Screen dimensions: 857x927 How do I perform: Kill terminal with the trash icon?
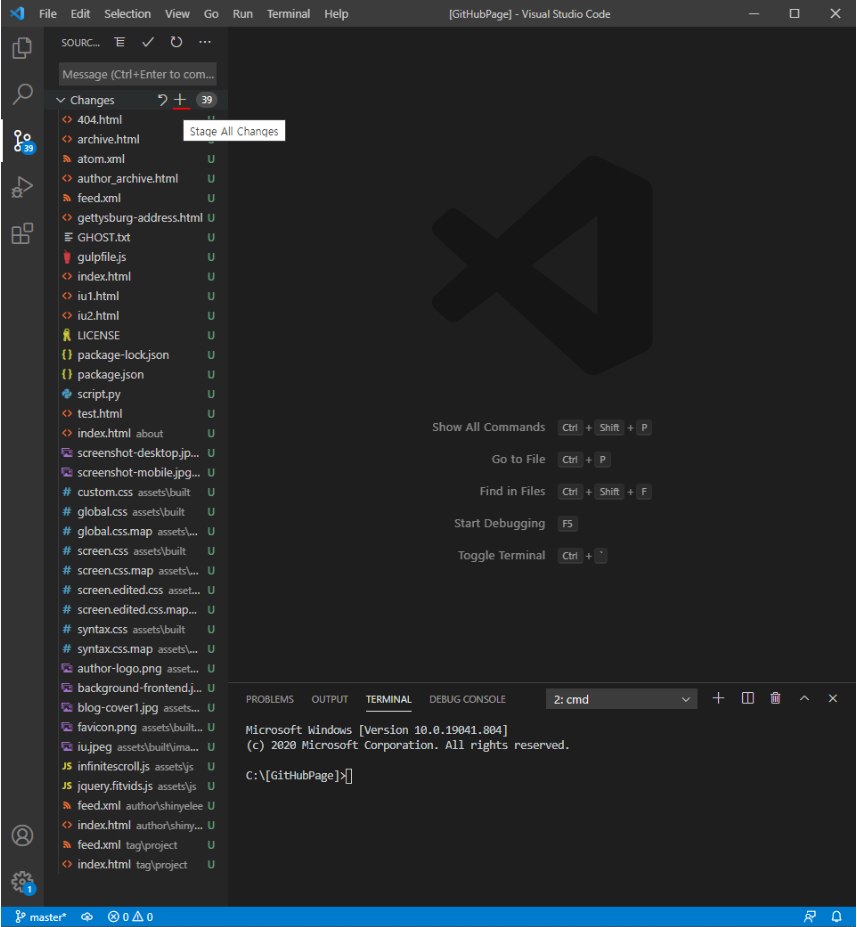click(775, 698)
